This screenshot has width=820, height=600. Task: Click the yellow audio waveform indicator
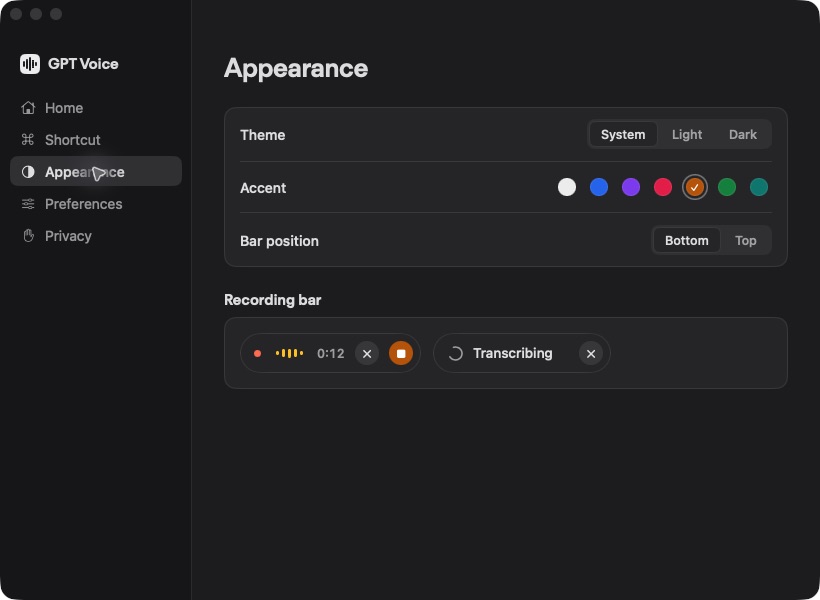pos(289,354)
